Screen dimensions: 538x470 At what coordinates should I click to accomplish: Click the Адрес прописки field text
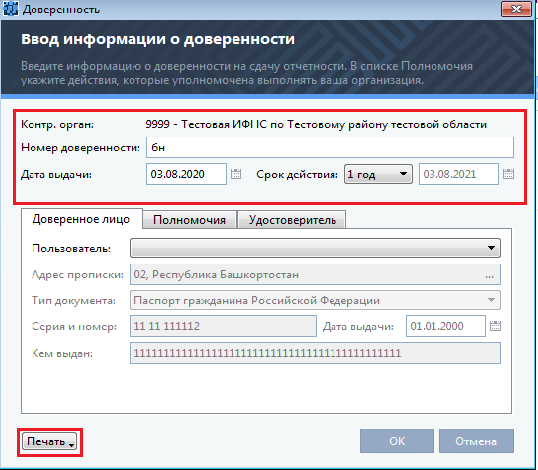pyautogui.click(x=216, y=274)
